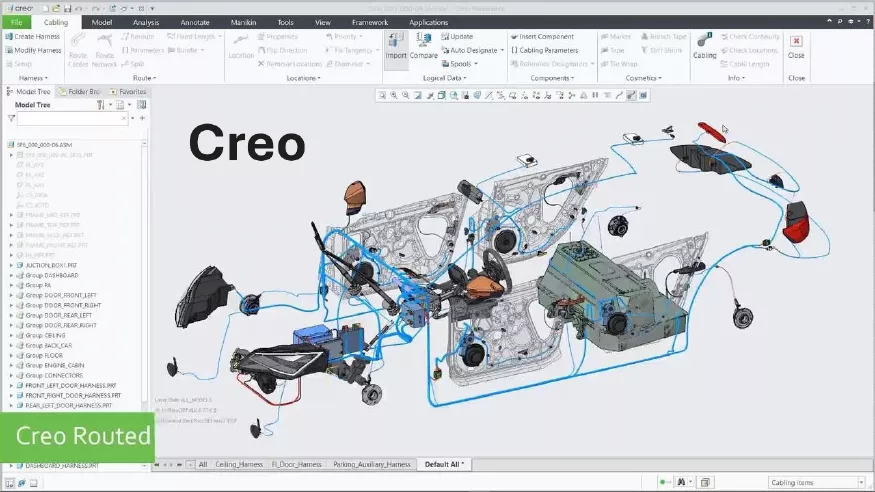This screenshot has width=875, height=492.
Task: Select the Ceiling_Harness view tab
Action: click(238, 464)
